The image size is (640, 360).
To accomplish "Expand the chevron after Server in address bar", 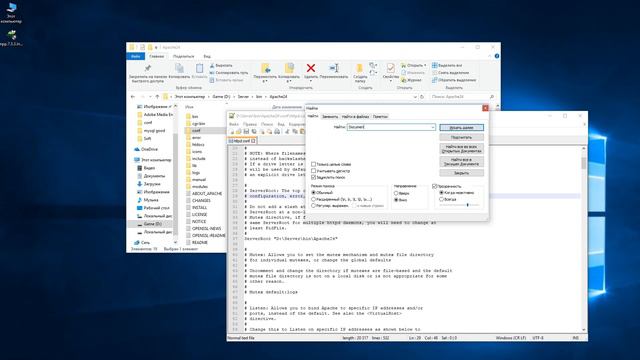I will 252,97.
